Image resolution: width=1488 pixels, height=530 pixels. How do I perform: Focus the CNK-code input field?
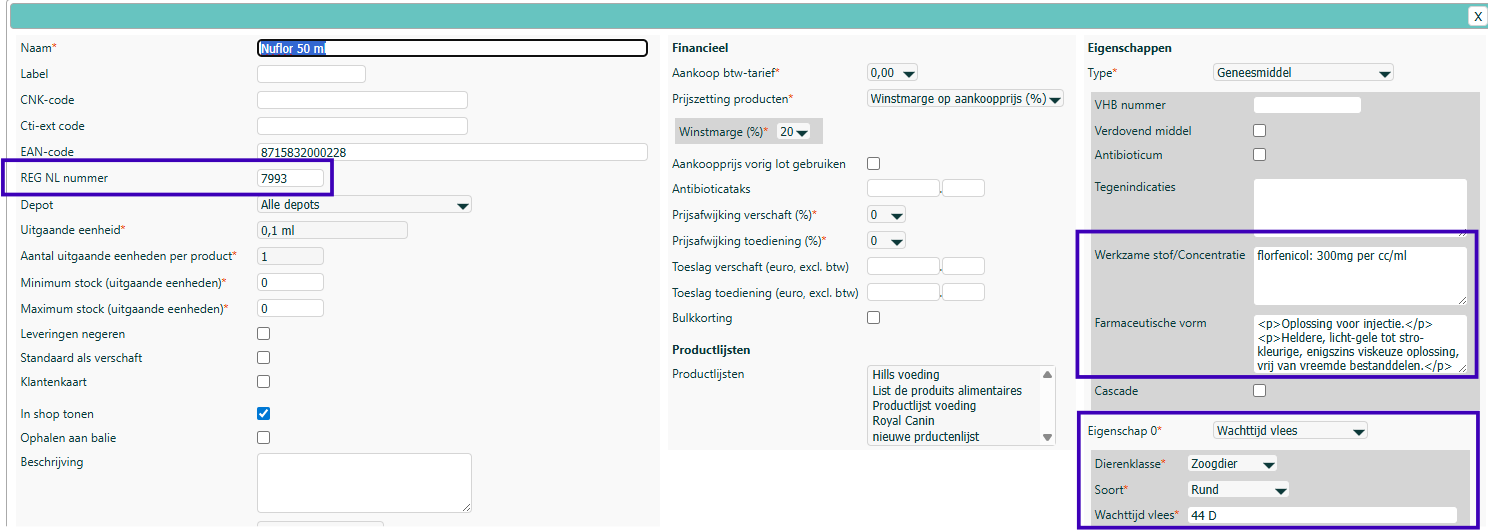362,100
